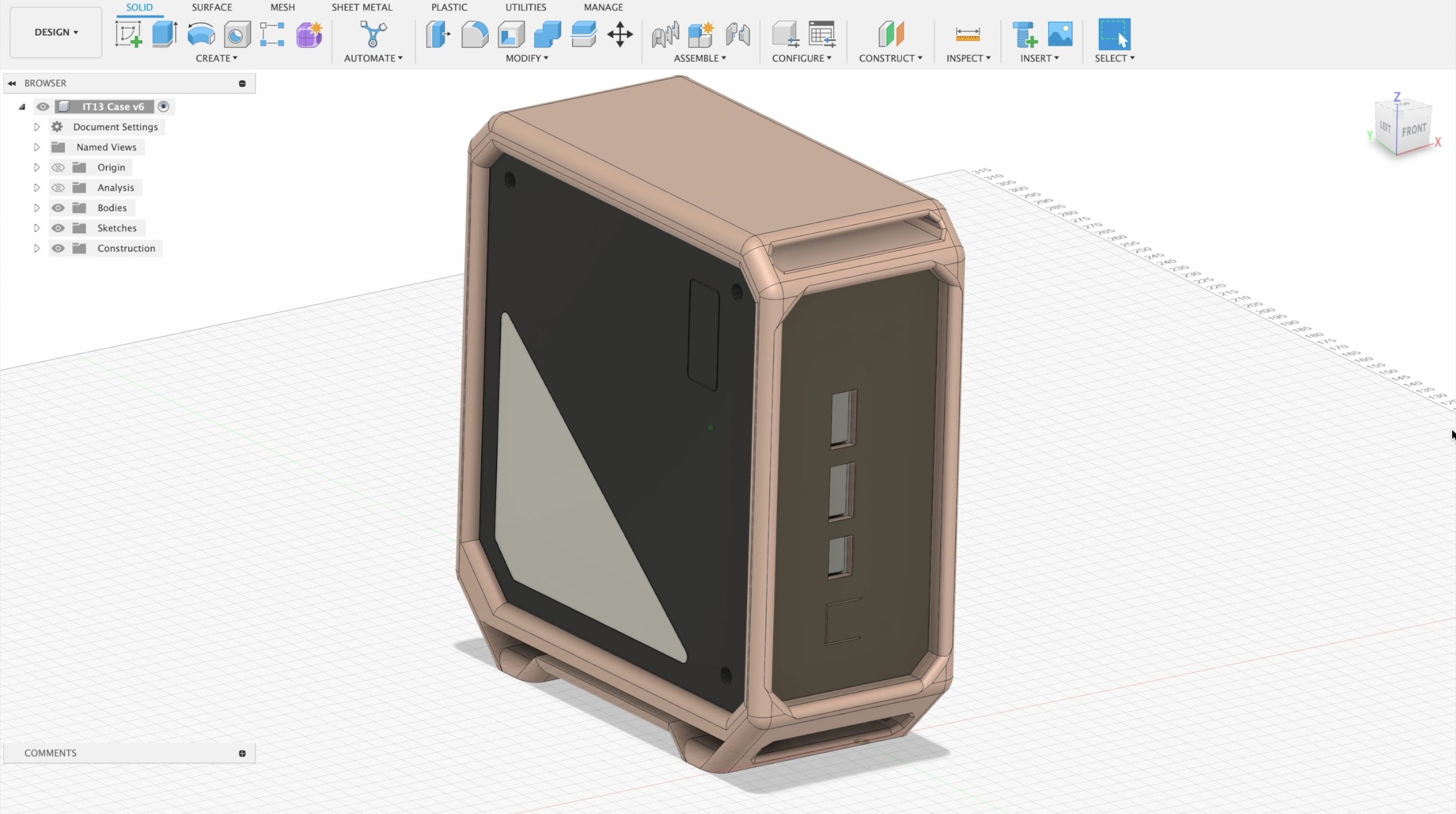Toggle Sketches folder visibility eye
Viewport: 1456px width, 814px height.
58,228
